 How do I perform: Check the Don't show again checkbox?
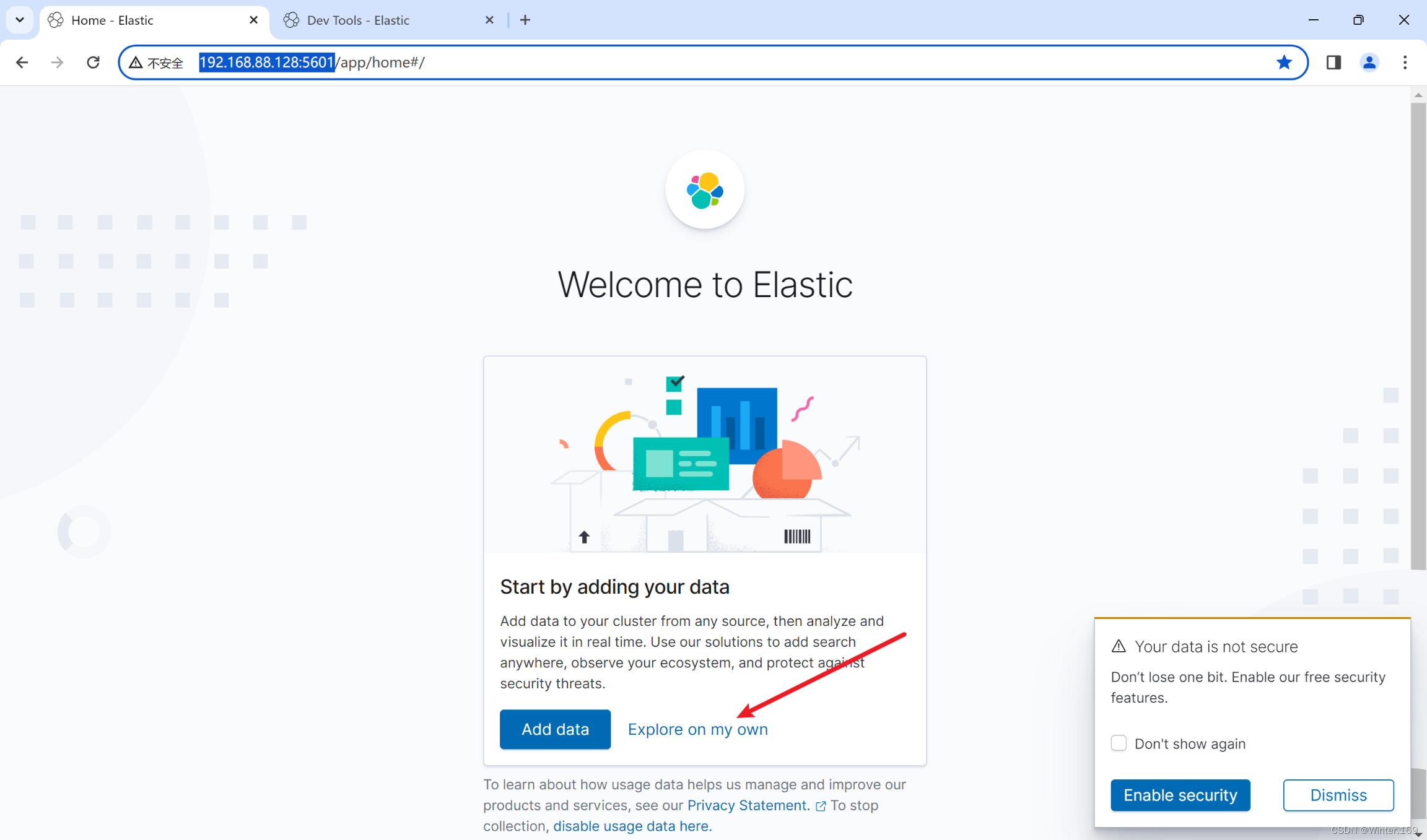tap(1119, 743)
